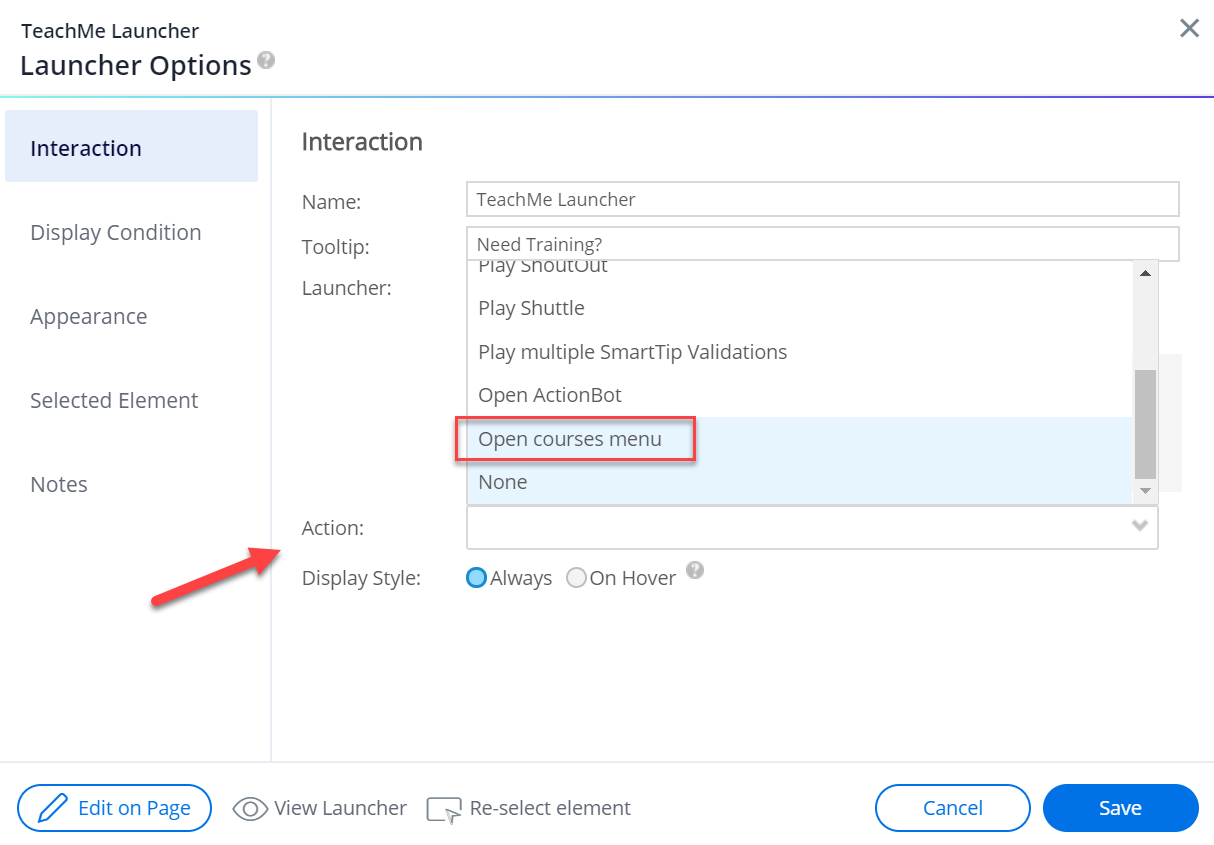Viewport: 1214px width, 845px height.
Task: Select None in the Launcher list
Action: click(x=502, y=482)
